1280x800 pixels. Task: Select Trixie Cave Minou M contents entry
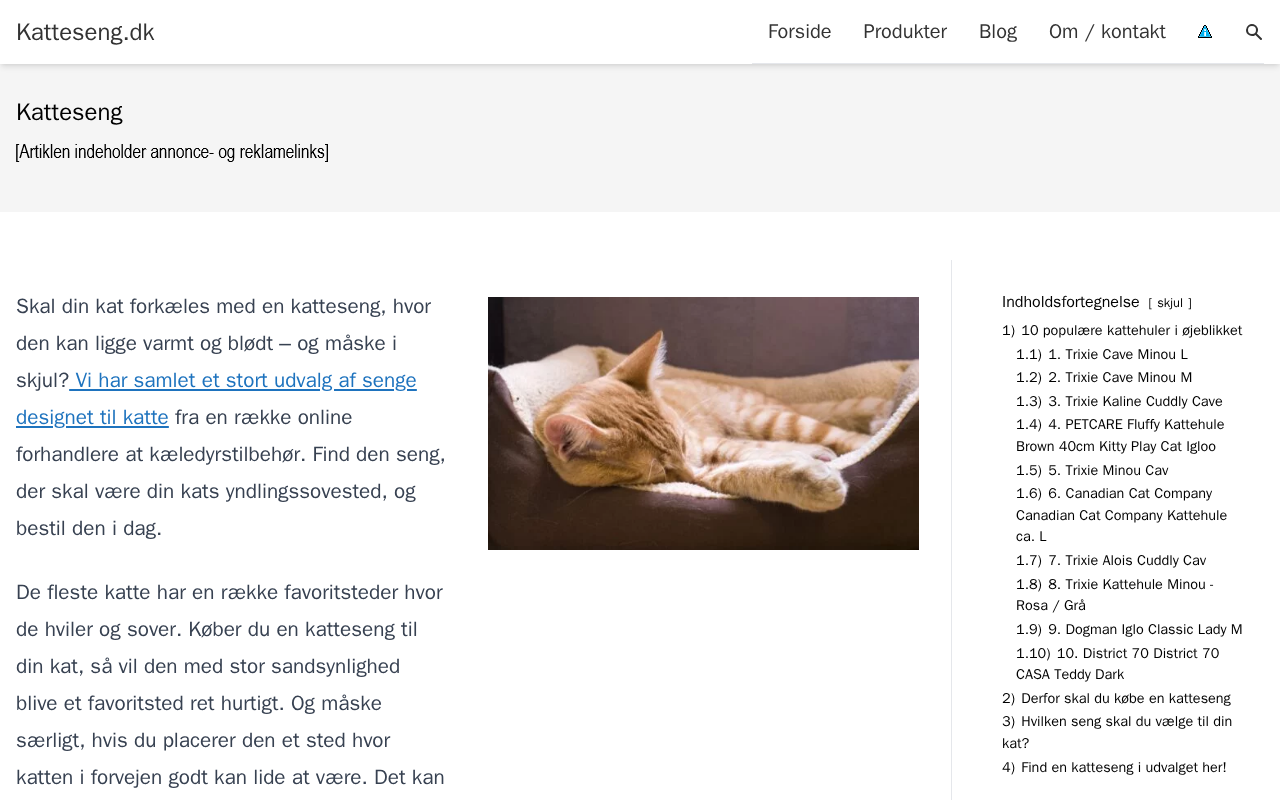tap(1104, 377)
